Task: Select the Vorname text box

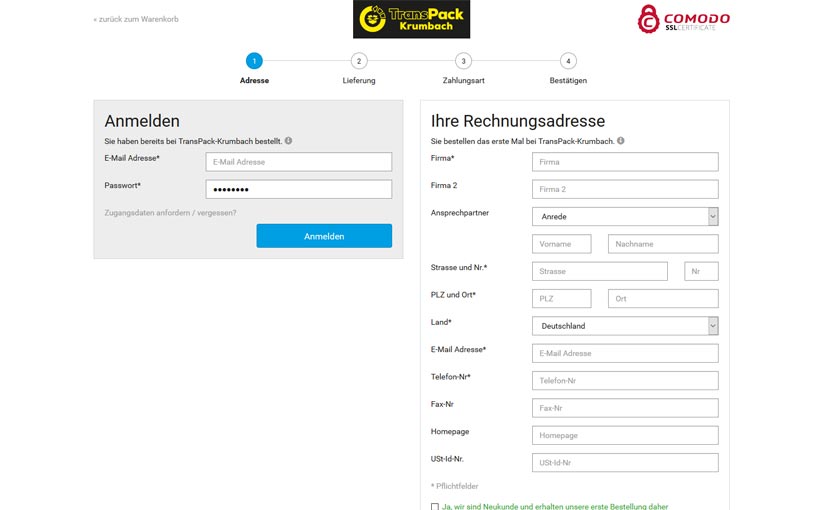Action: tap(561, 244)
